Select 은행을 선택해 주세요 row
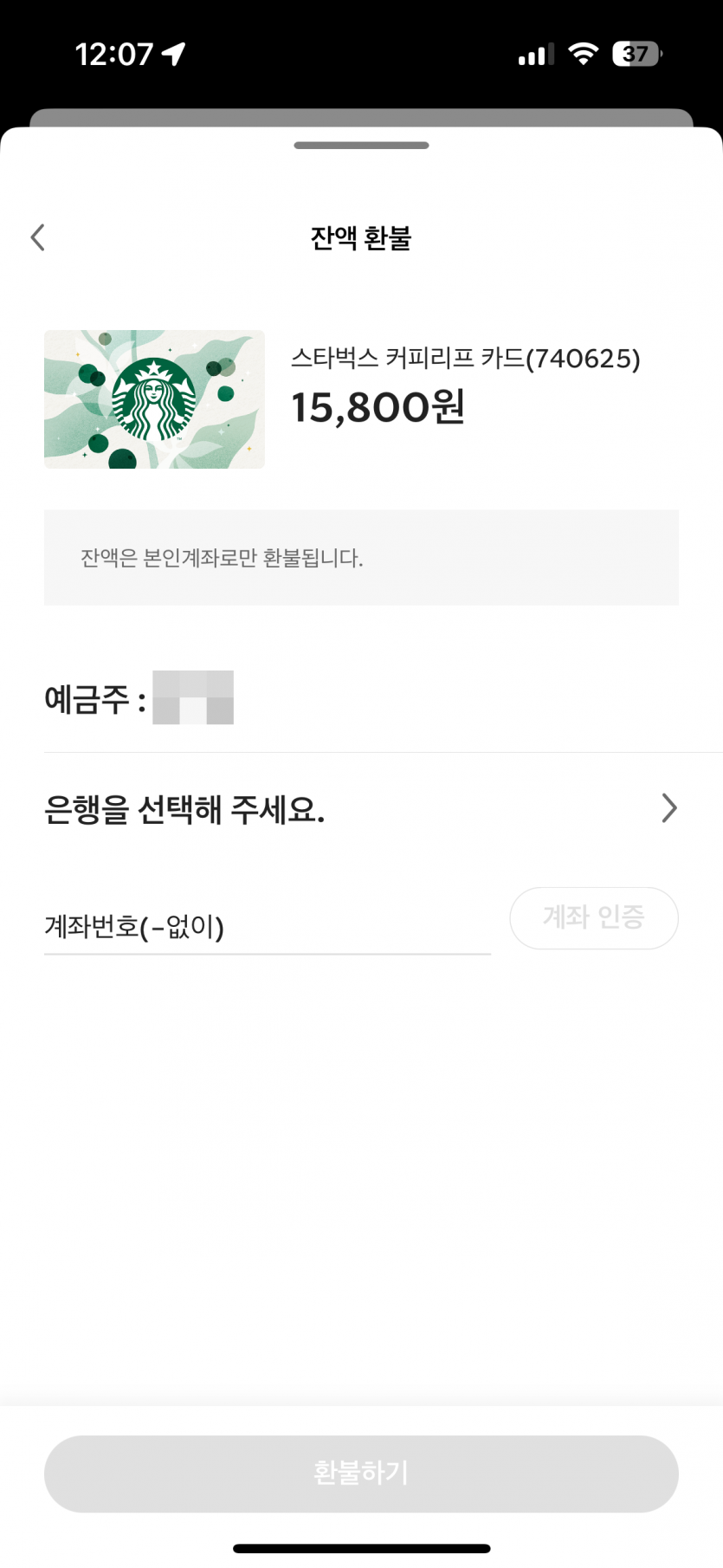Viewport: 723px width, 1568px height. point(361,809)
